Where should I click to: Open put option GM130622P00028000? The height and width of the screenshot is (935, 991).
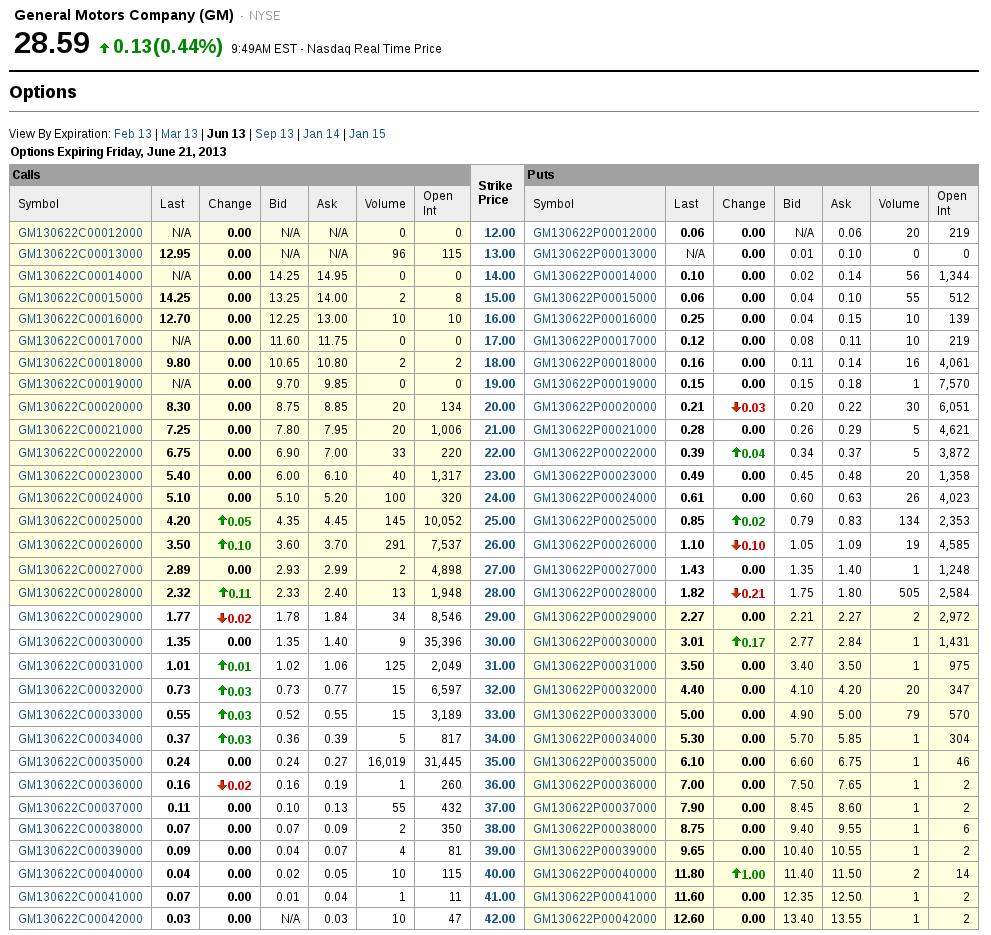tap(595, 593)
